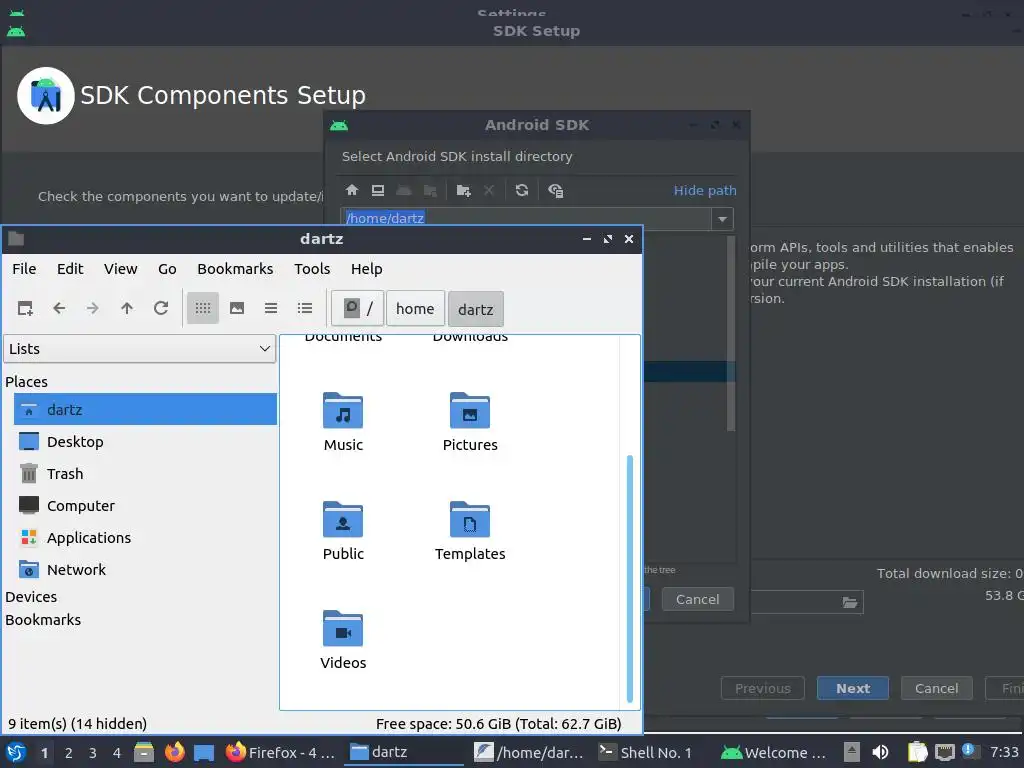The width and height of the screenshot is (1024, 768).
Task: Select Applications in Places sidebar
Action: click(145, 537)
